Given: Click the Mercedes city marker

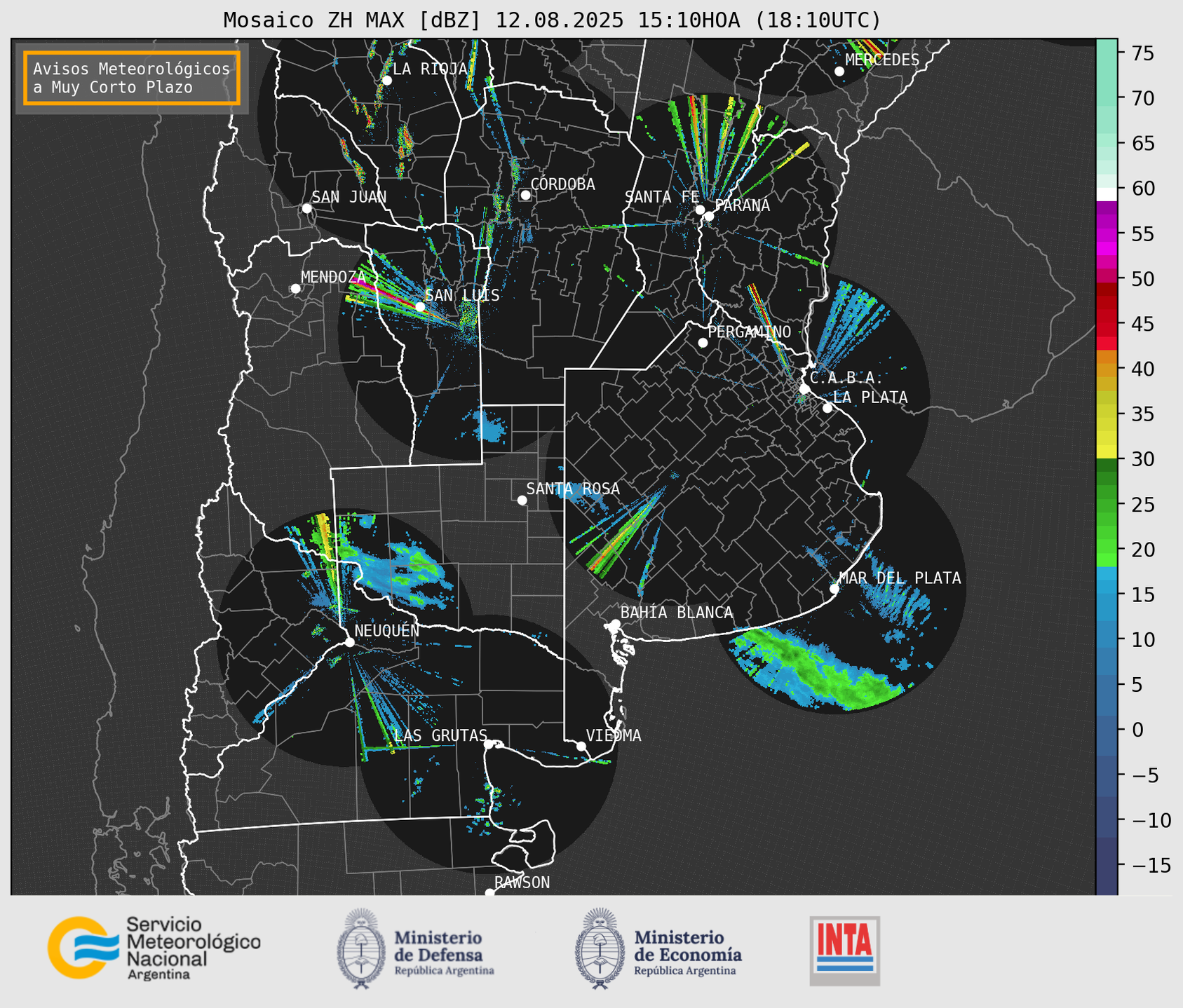Looking at the screenshot, I should tap(839, 71).
